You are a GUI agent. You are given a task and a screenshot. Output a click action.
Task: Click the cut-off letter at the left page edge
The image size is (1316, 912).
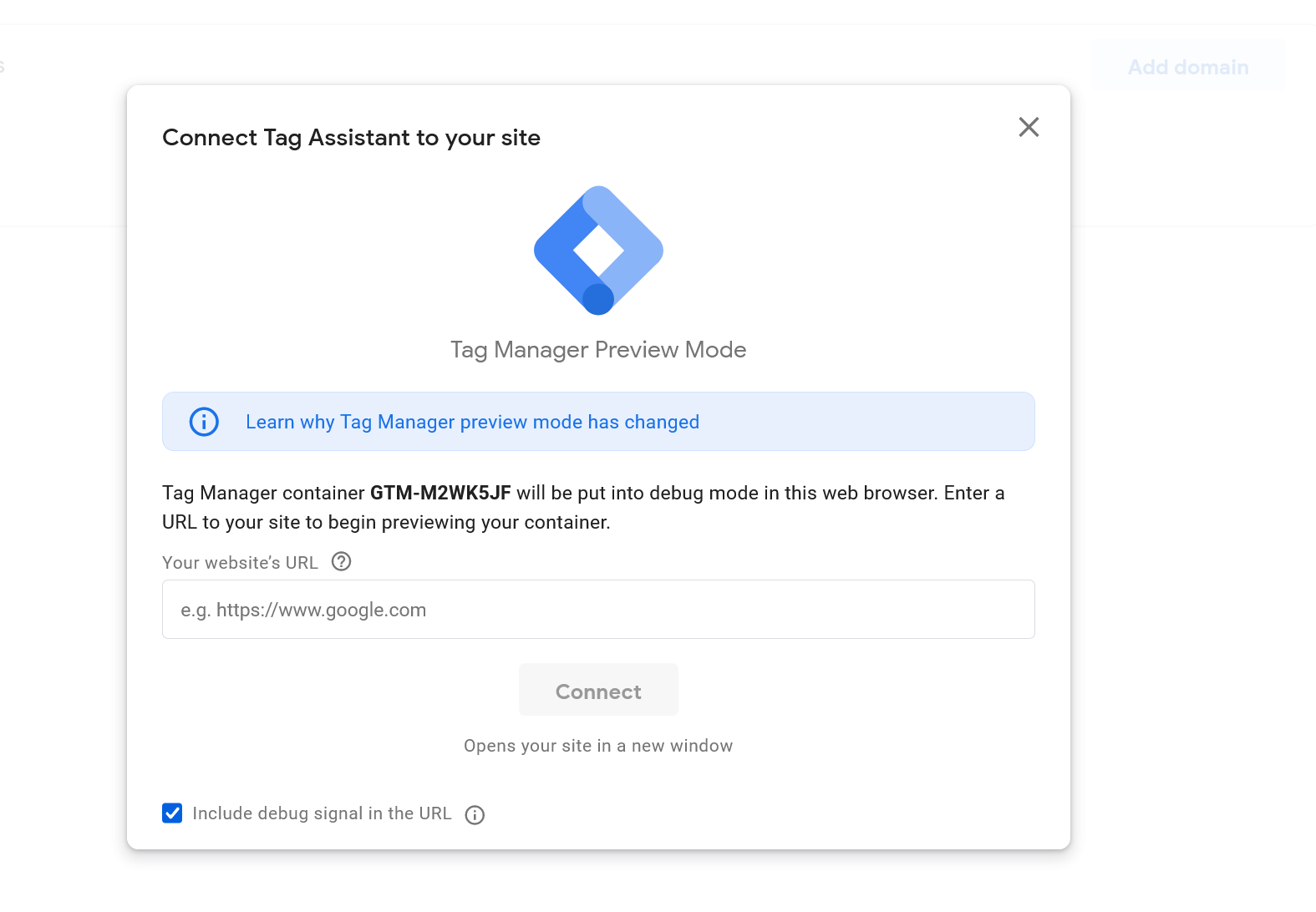click(x=3, y=67)
